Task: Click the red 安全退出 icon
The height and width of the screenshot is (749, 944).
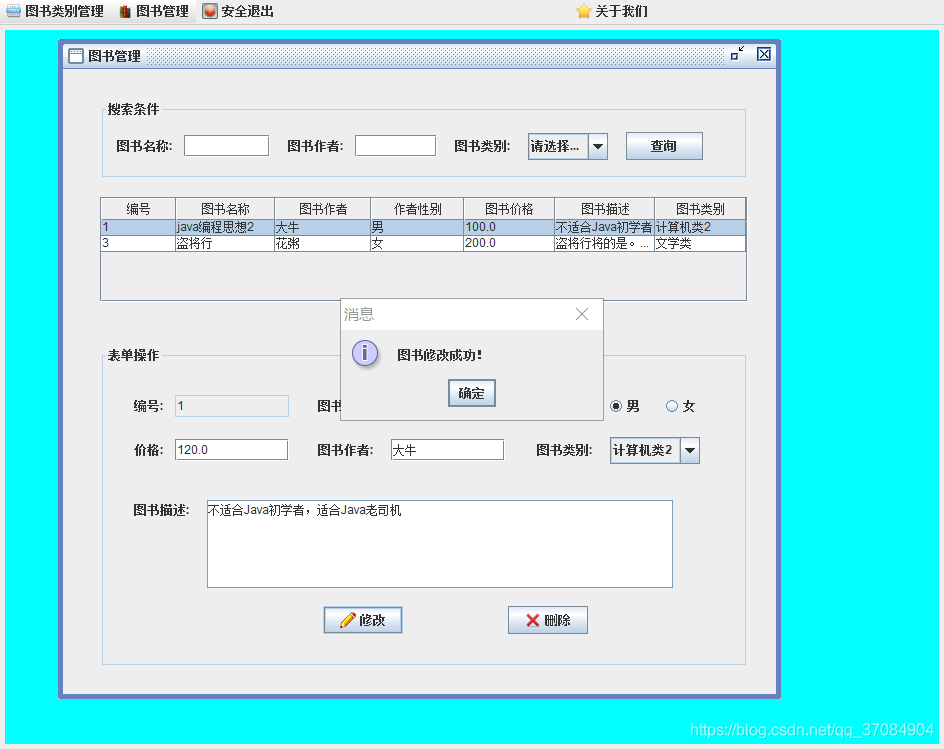Action: 210,11
